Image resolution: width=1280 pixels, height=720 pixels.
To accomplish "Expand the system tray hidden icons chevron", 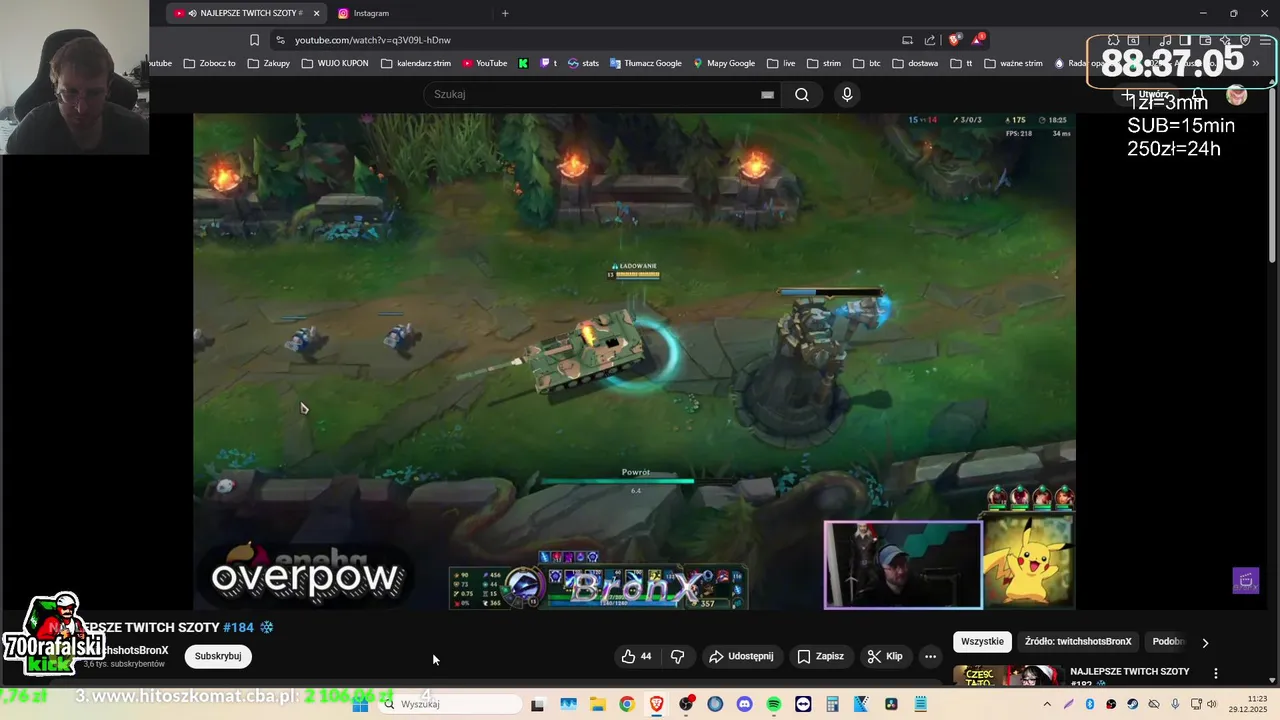I will pyautogui.click(x=1047, y=704).
